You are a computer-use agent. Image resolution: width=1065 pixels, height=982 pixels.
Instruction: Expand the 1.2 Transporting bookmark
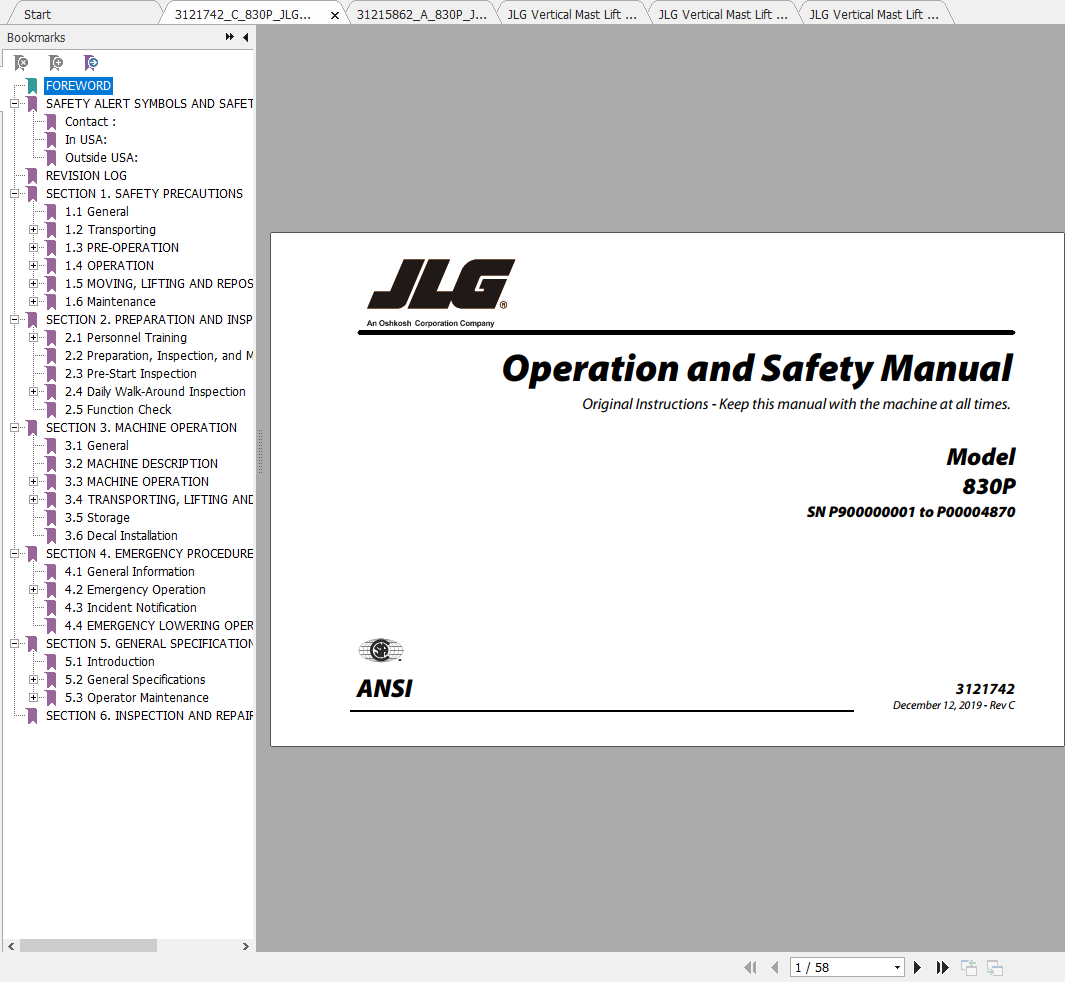(x=33, y=230)
